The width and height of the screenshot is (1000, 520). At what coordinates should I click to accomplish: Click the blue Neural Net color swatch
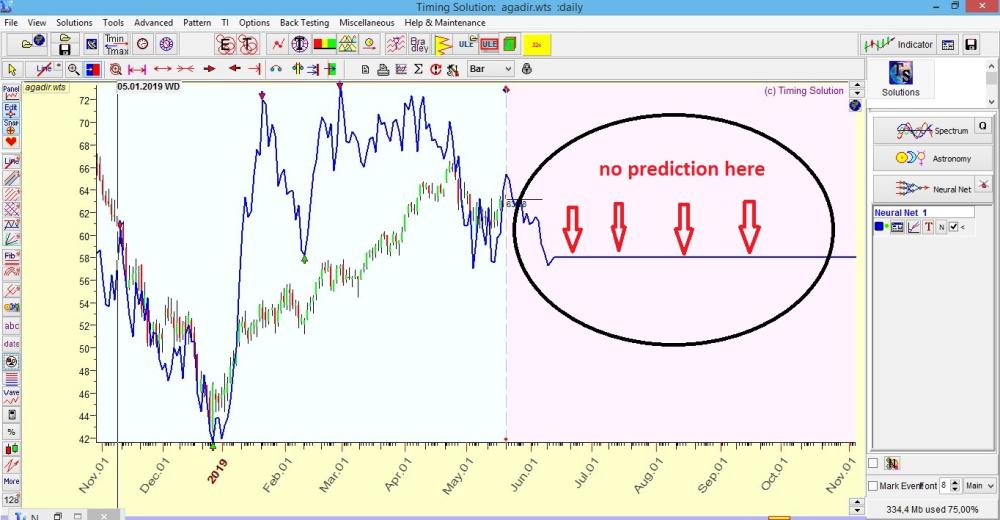coord(880,227)
